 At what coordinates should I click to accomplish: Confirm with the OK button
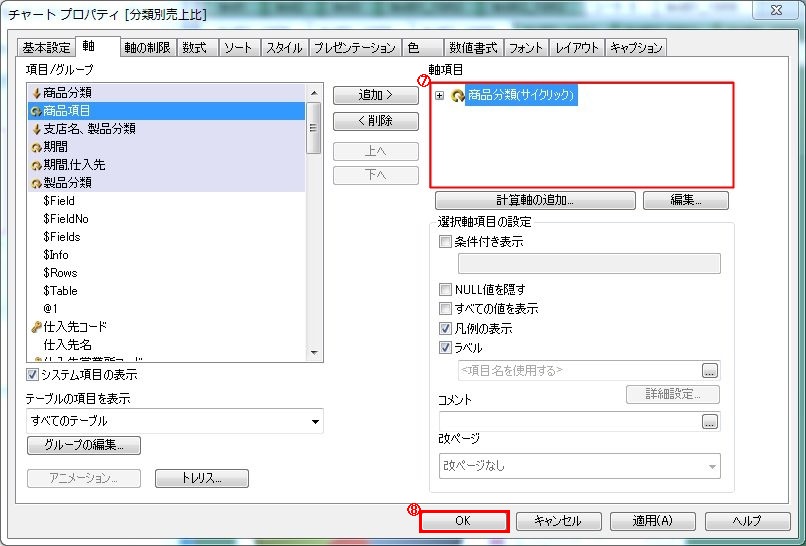pyautogui.click(x=464, y=521)
